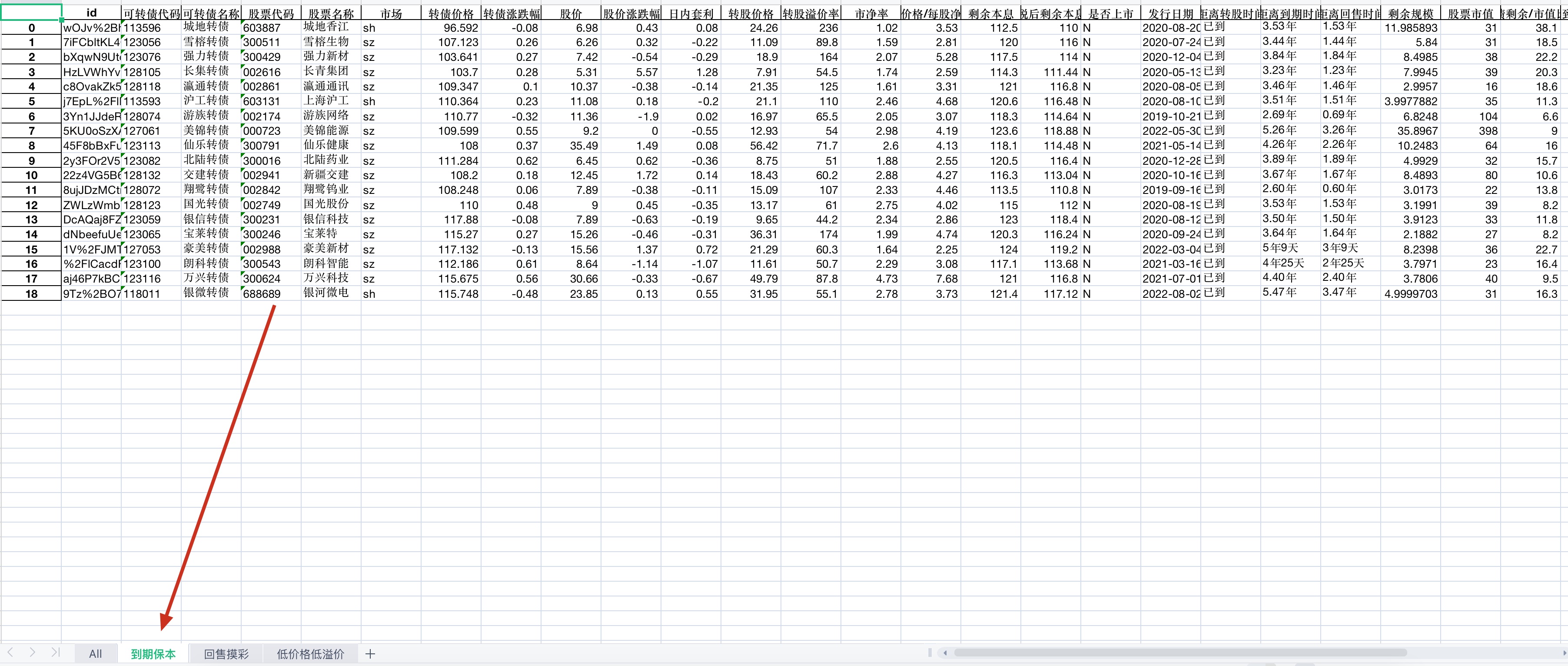Select the 到期保本 sheet tab
The height and width of the screenshot is (666, 1568).
tap(153, 654)
